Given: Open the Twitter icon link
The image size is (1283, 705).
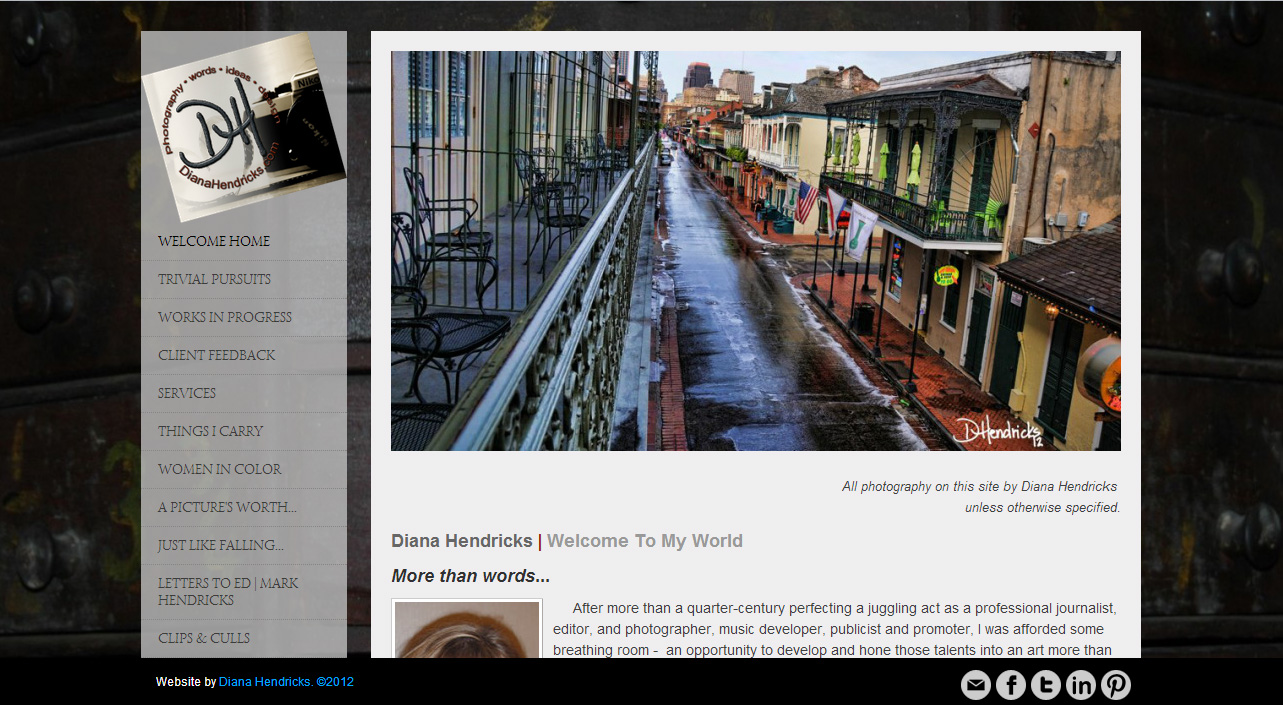Looking at the screenshot, I should (x=1046, y=685).
